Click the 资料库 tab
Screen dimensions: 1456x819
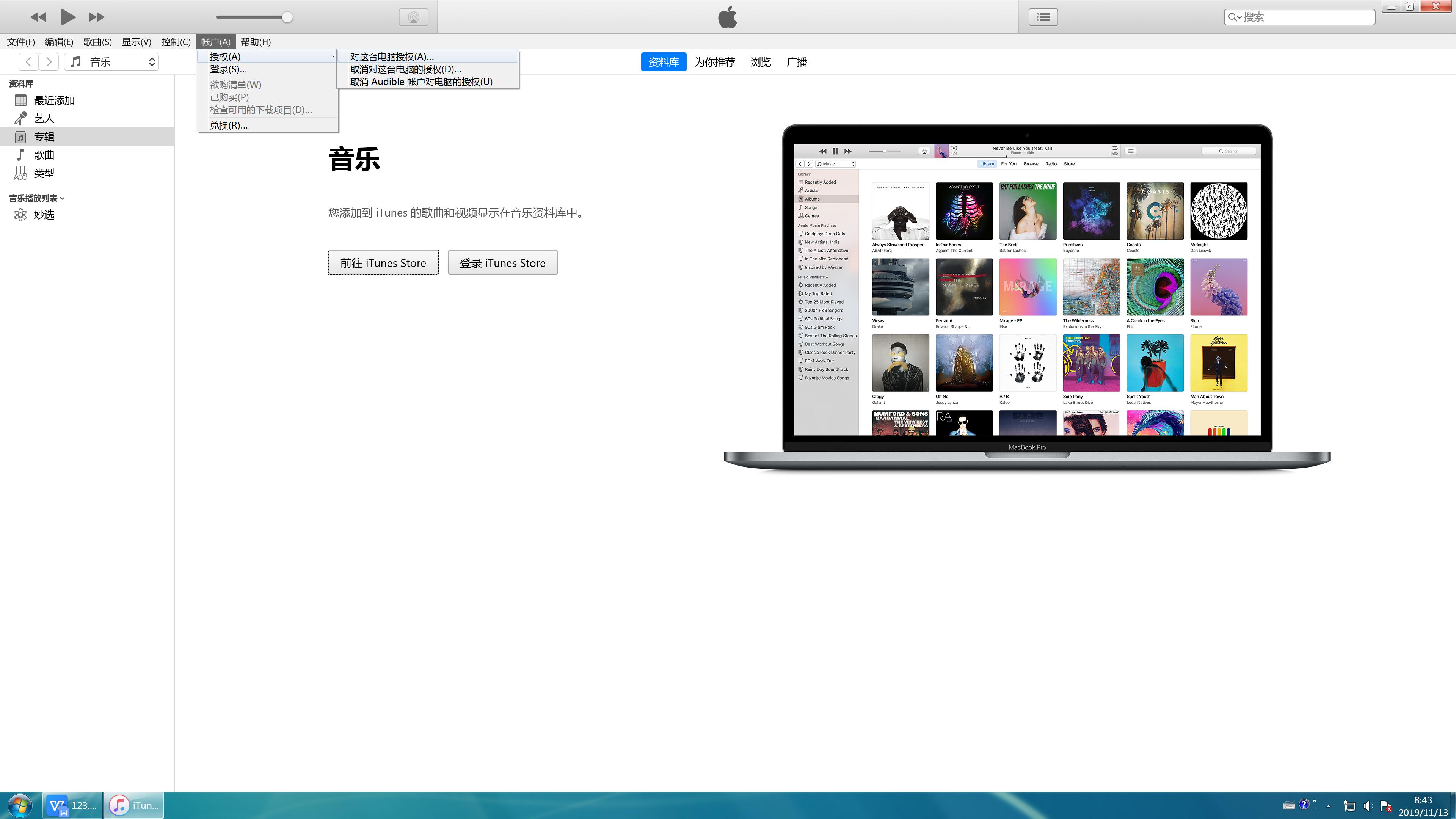click(x=663, y=62)
